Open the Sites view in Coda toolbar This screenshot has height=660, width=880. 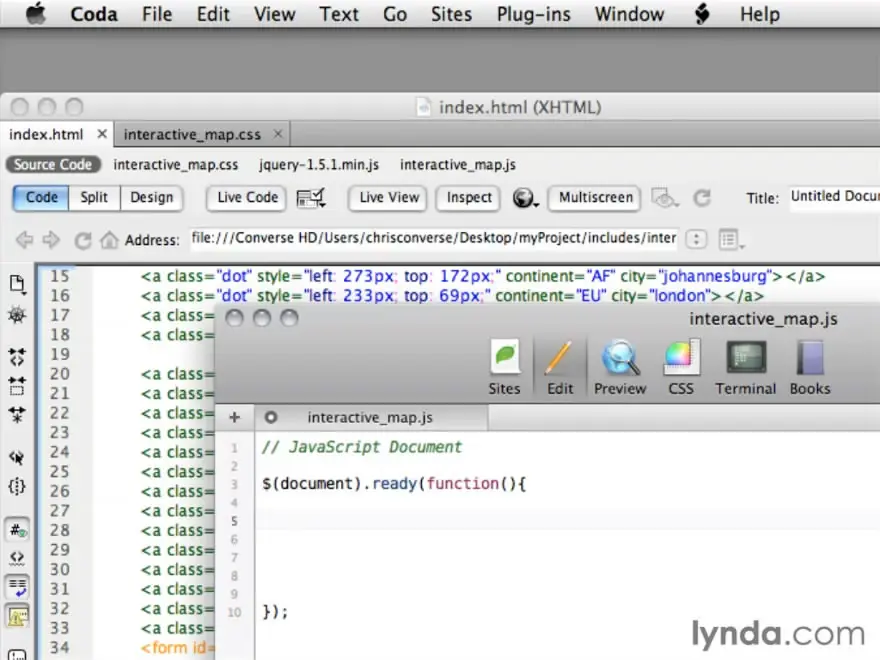pyautogui.click(x=505, y=366)
